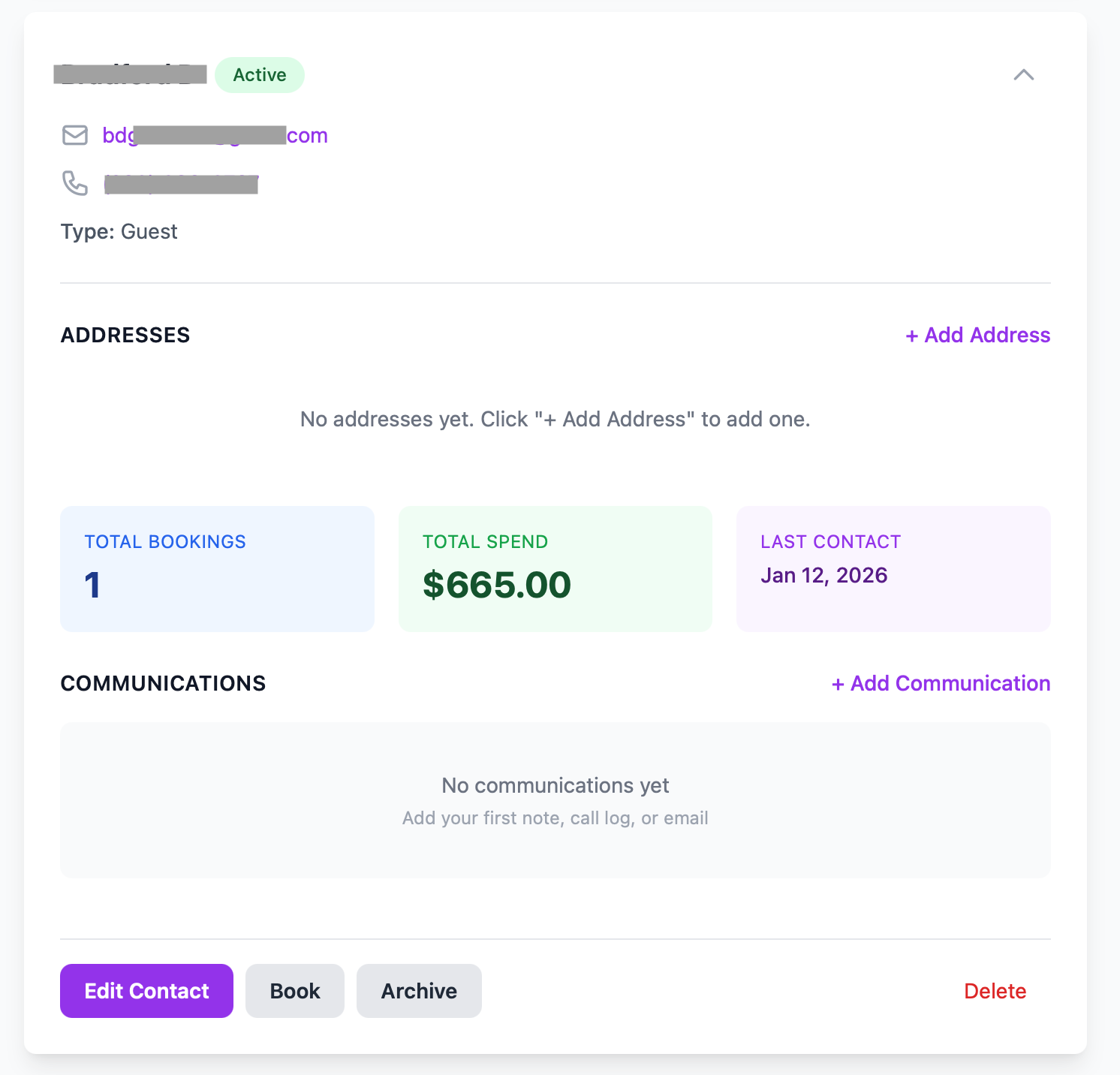This screenshot has width=1120, height=1075.
Task: Click the phone handset icon
Action: pyautogui.click(x=75, y=183)
